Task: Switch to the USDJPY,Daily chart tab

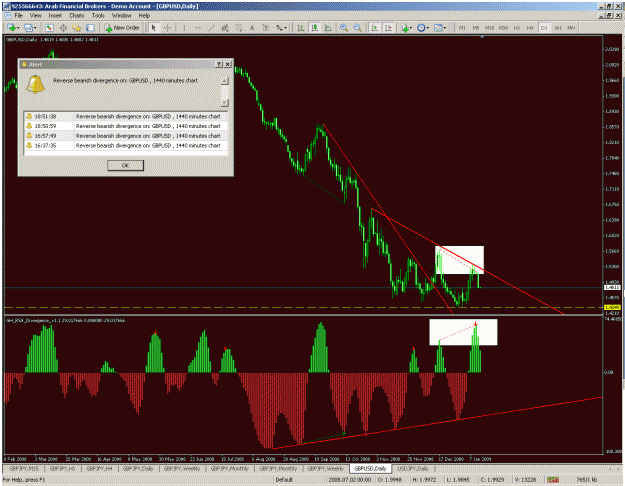Action: [413, 469]
